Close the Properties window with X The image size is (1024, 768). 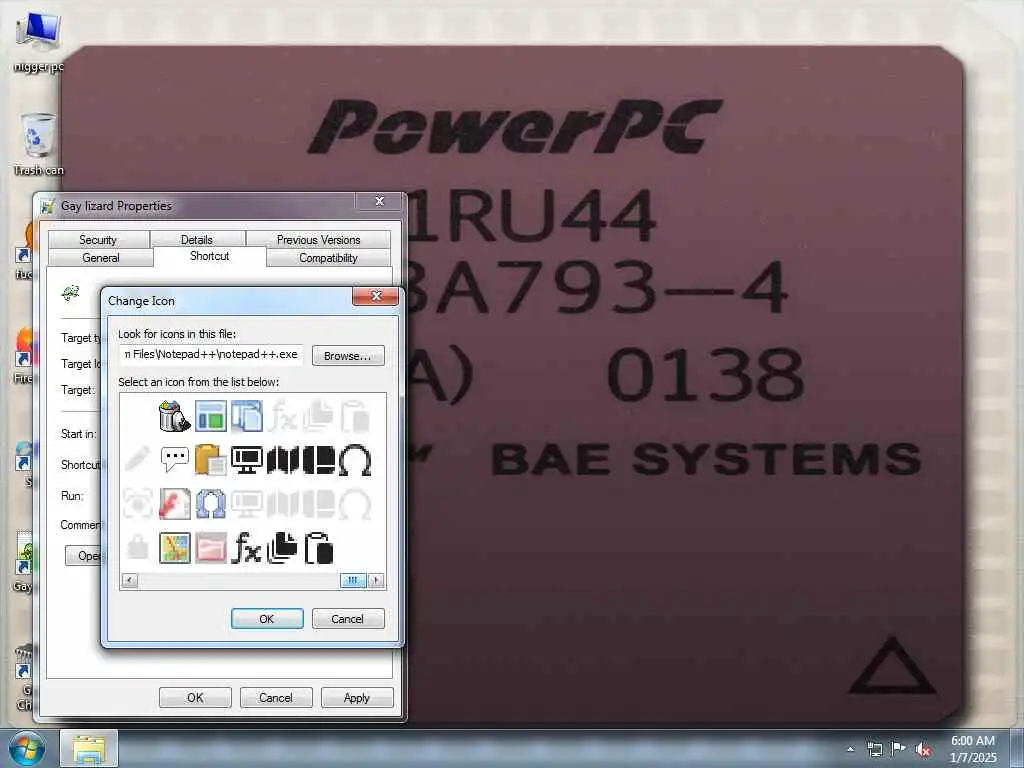[x=379, y=201]
